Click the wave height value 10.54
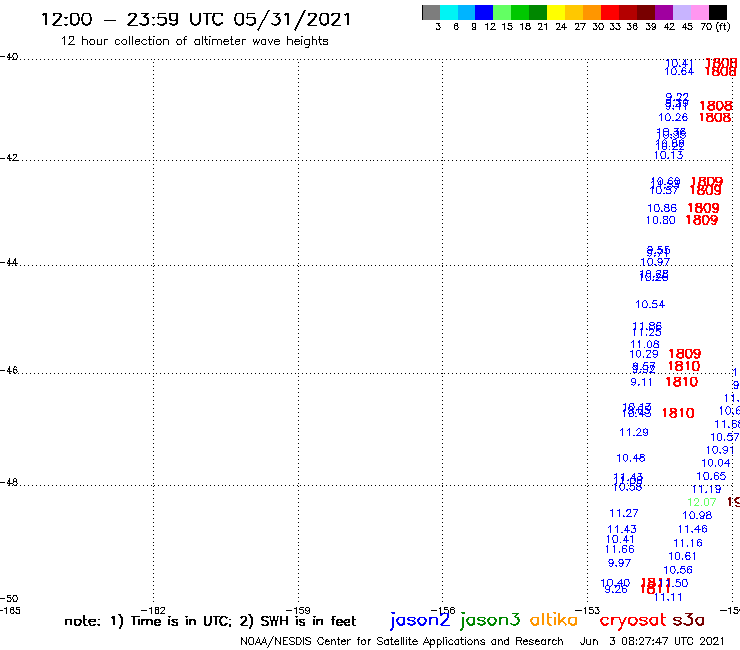Screen dimensions: 740x650 click(x=650, y=304)
